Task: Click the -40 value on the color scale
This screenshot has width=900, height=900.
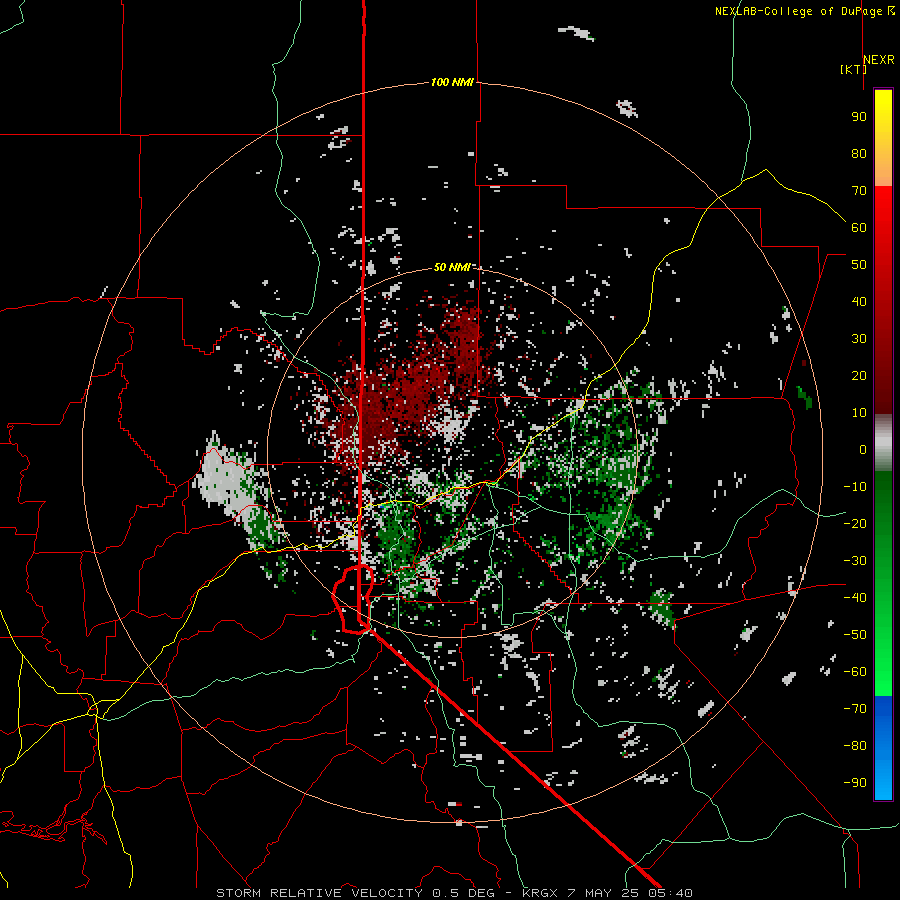Action: (855, 598)
